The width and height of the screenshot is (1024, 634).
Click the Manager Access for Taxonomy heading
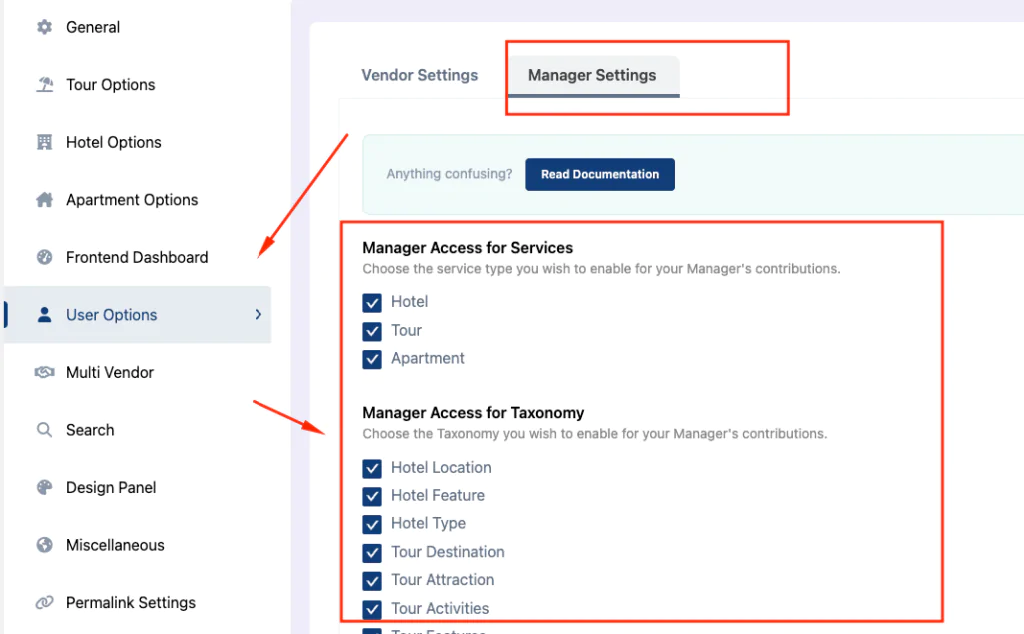[x=473, y=413]
